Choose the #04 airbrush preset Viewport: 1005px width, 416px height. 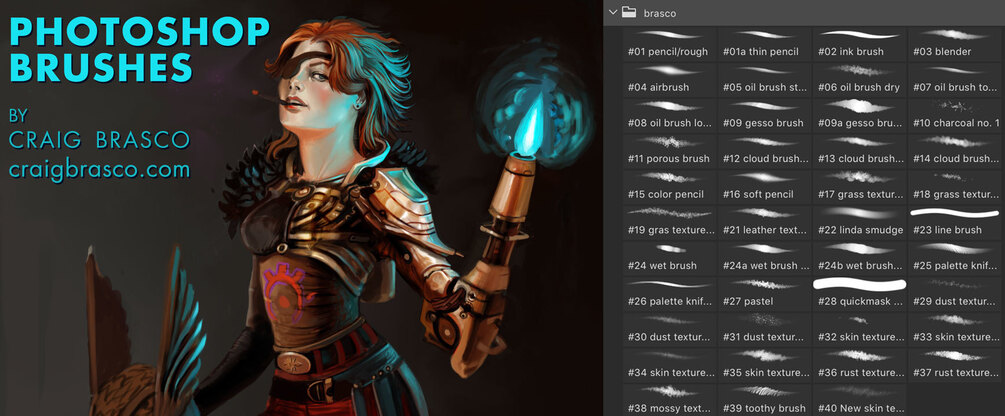pos(670,79)
